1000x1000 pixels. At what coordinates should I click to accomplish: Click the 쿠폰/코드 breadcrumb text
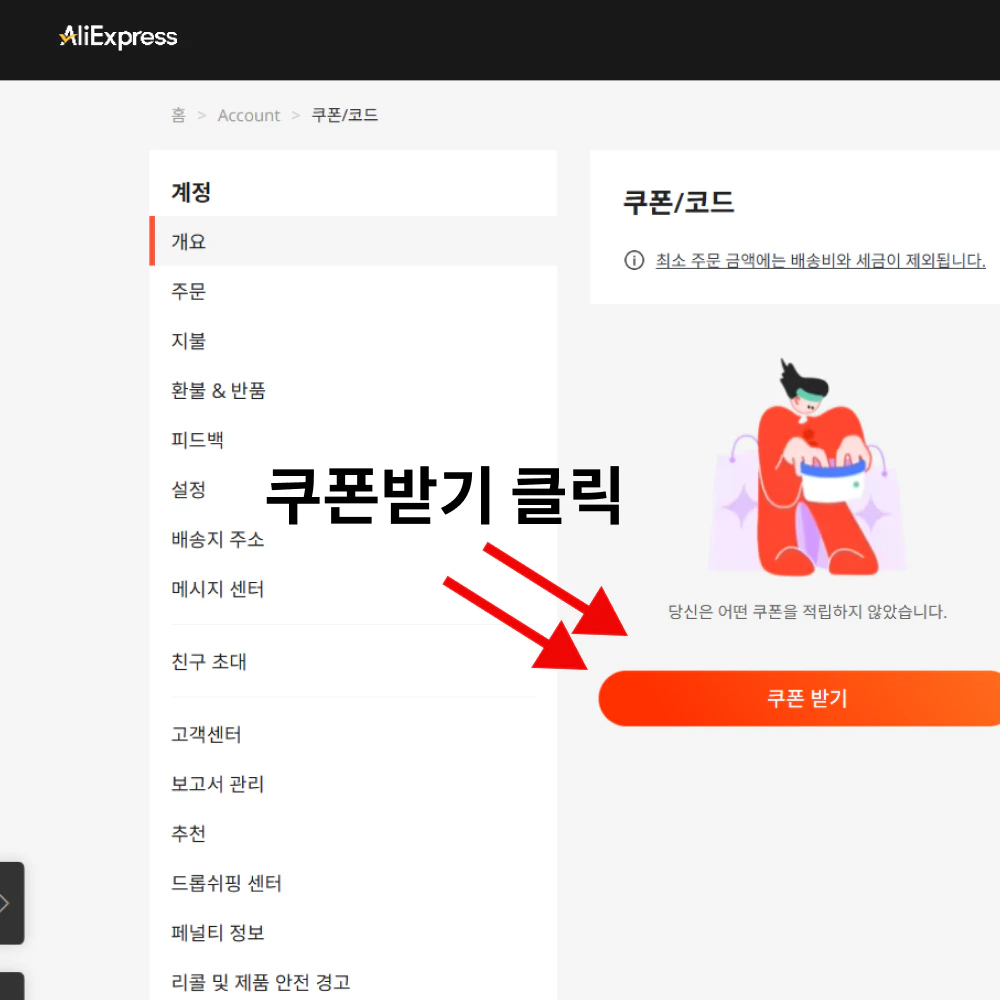[344, 115]
